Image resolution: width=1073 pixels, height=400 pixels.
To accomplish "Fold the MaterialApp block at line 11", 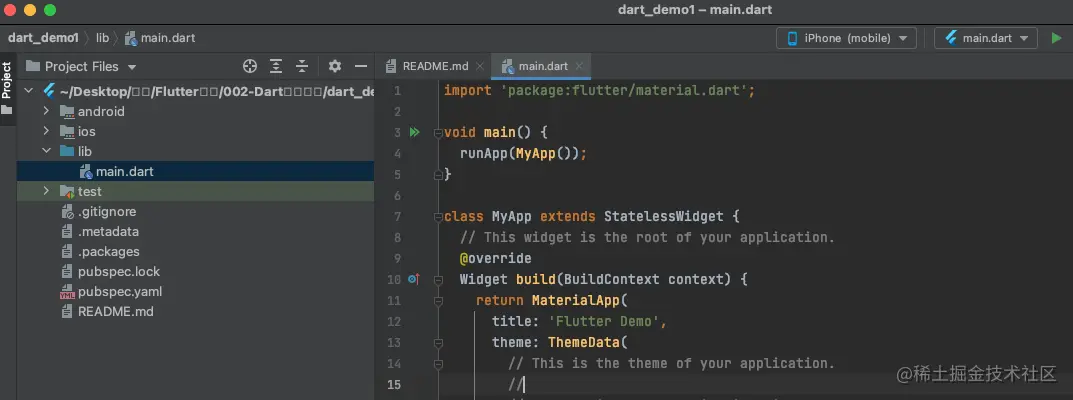I will (438, 300).
